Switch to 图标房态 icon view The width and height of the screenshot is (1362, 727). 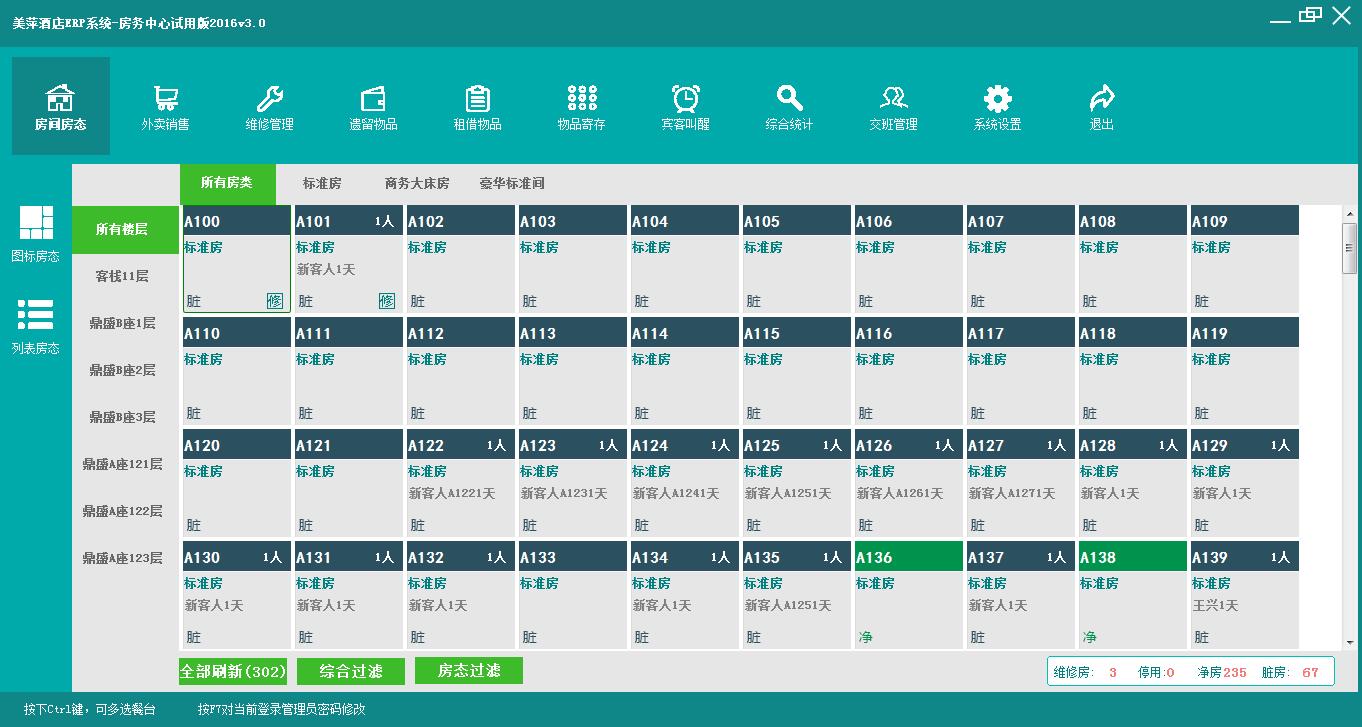[36, 232]
